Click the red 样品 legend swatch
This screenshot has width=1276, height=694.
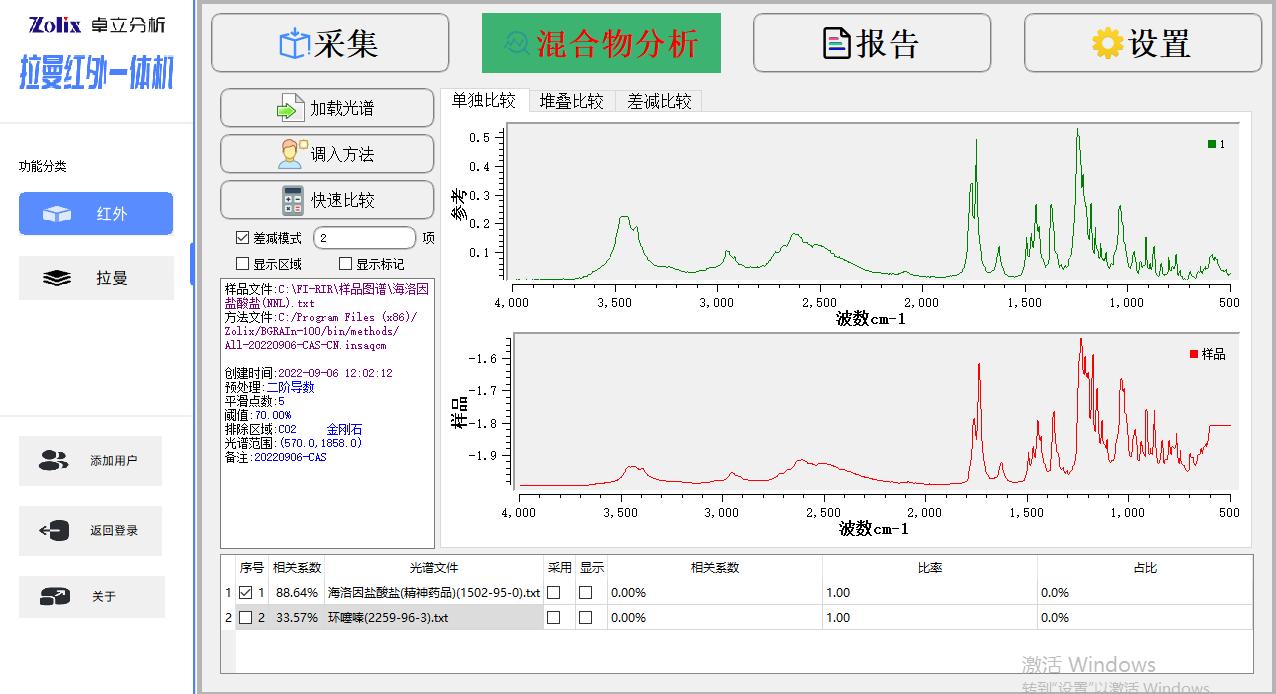click(1194, 354)
